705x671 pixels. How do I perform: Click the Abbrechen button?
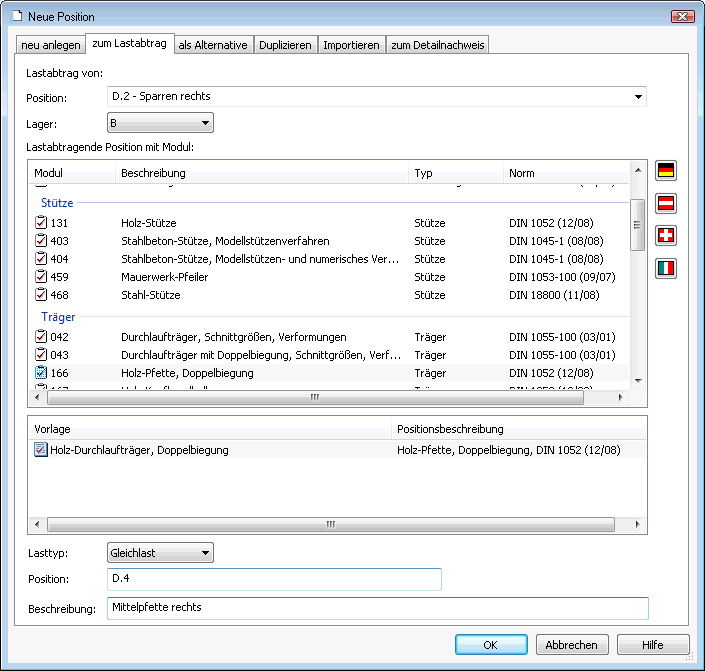(572, 645)
